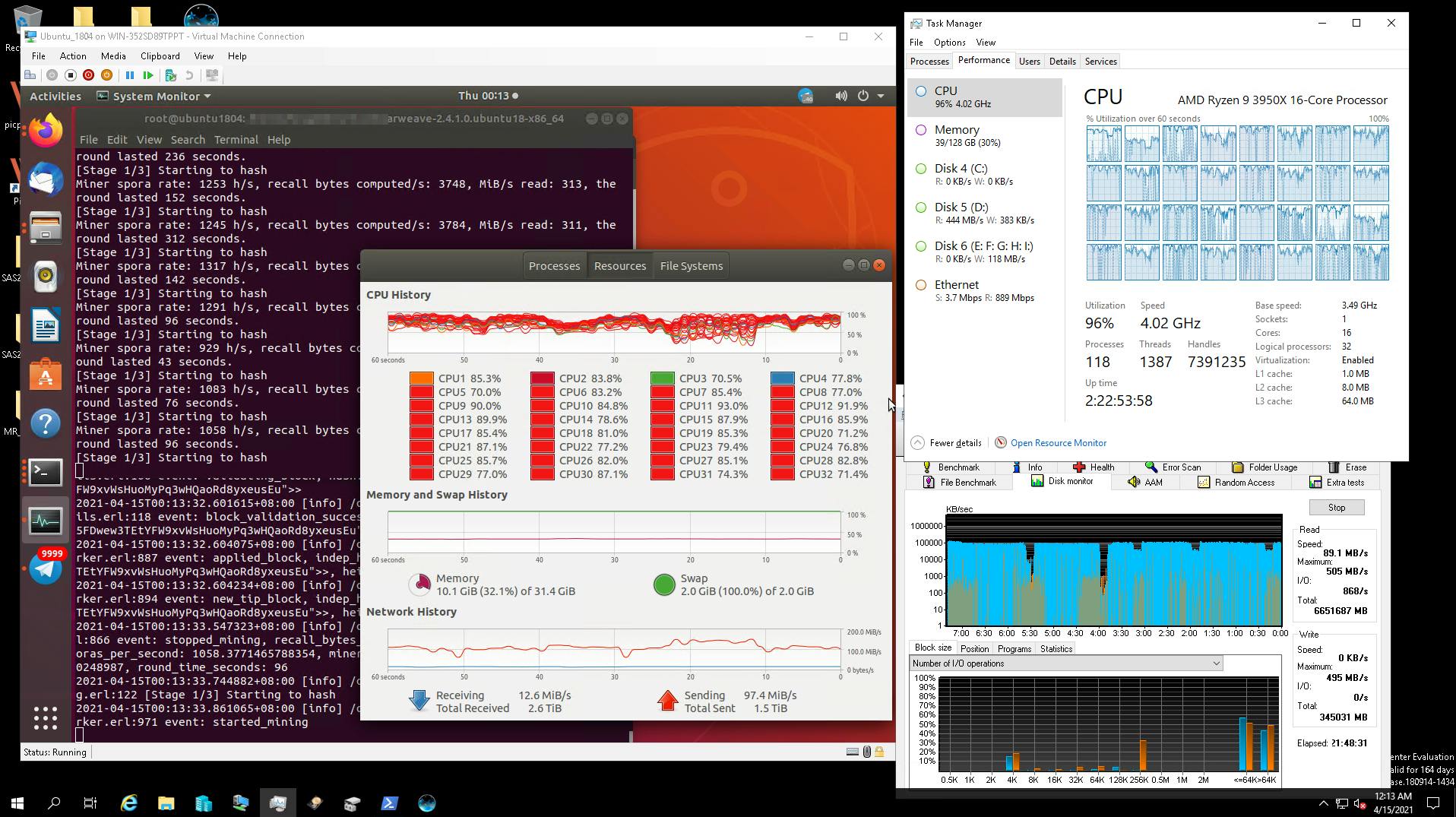Select Ethernet in Task Manager sidebar
The height and width of the screenshot is (817, 1456).
coord(985,291)
